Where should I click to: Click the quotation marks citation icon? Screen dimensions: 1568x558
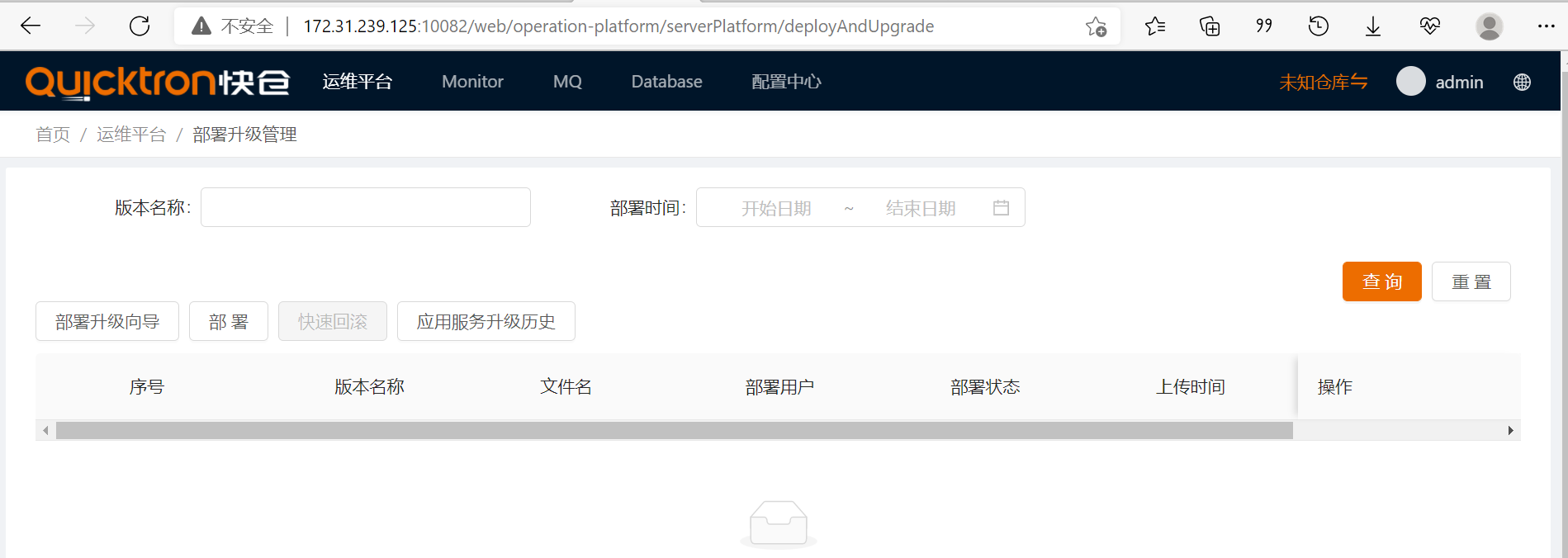tap(1264, 26)
